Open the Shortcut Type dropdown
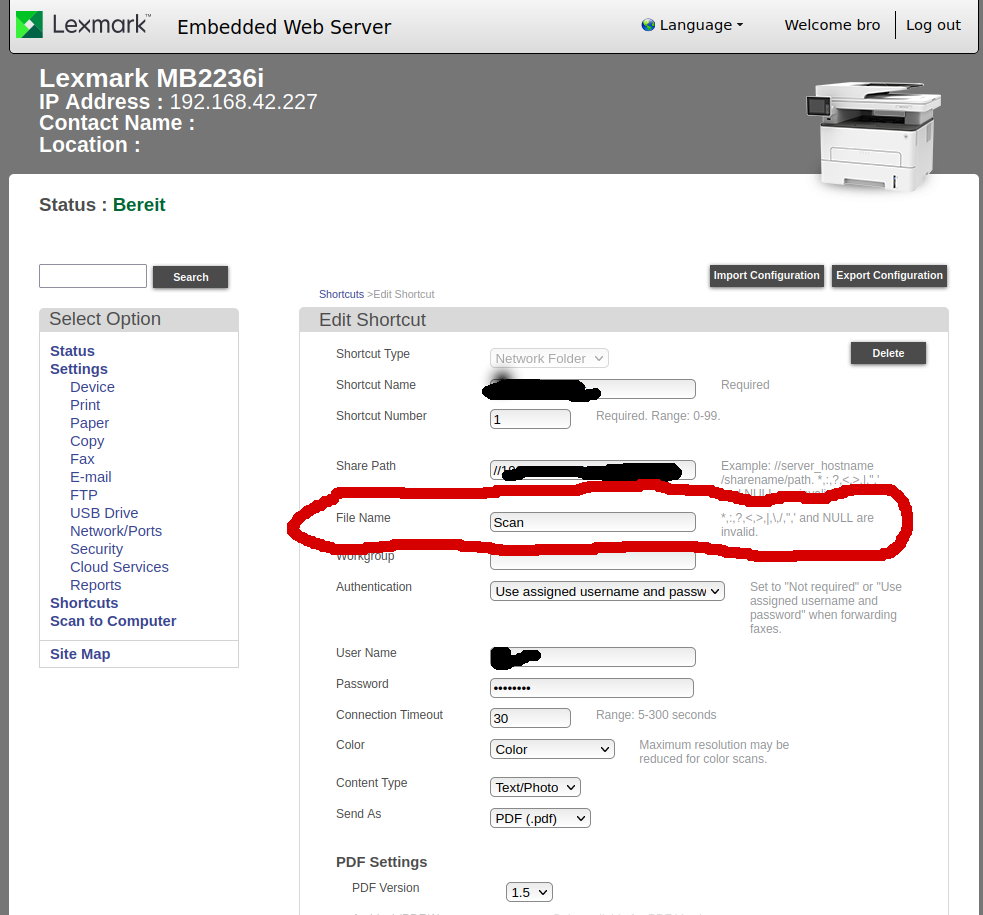Screen dimensions: 983x915 pyautogui.click(x=549, y=358)
